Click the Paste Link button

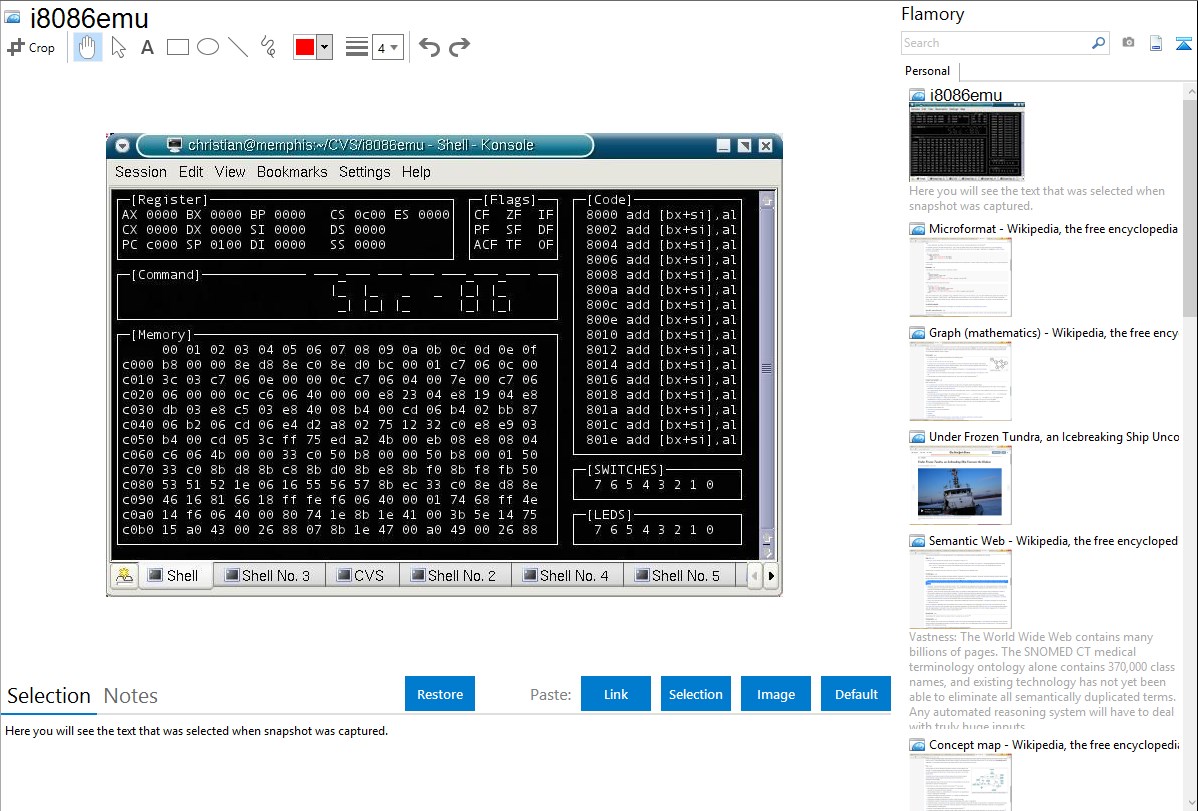(x=616, y=694)
